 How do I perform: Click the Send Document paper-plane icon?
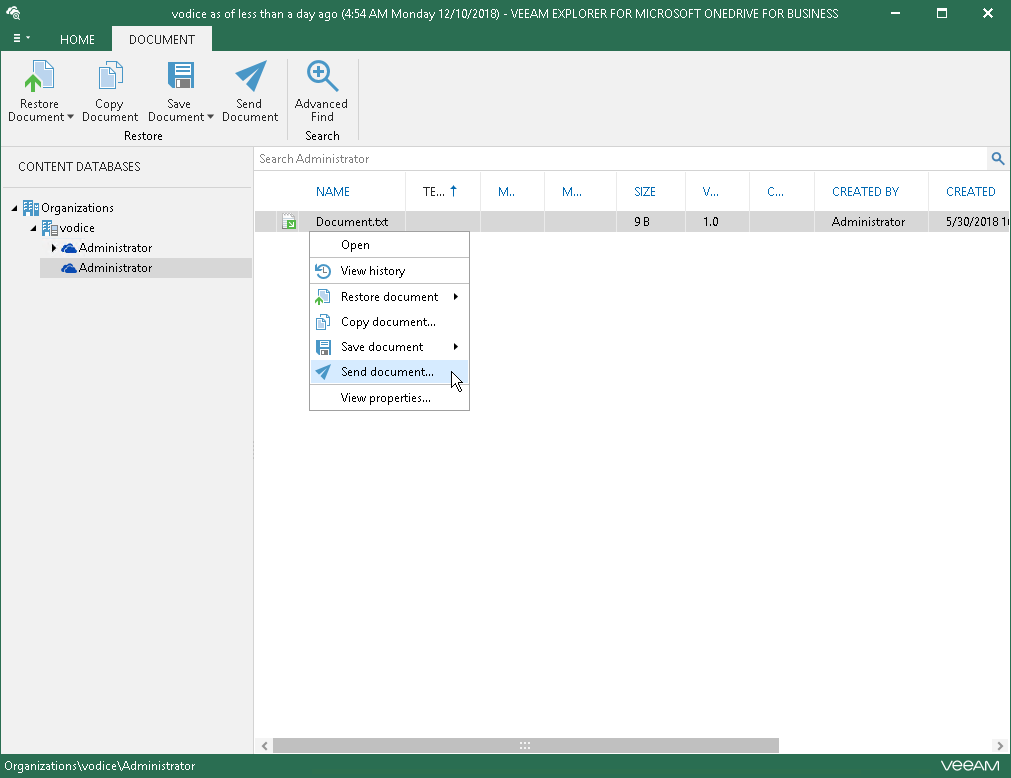[x=250, y=75]
